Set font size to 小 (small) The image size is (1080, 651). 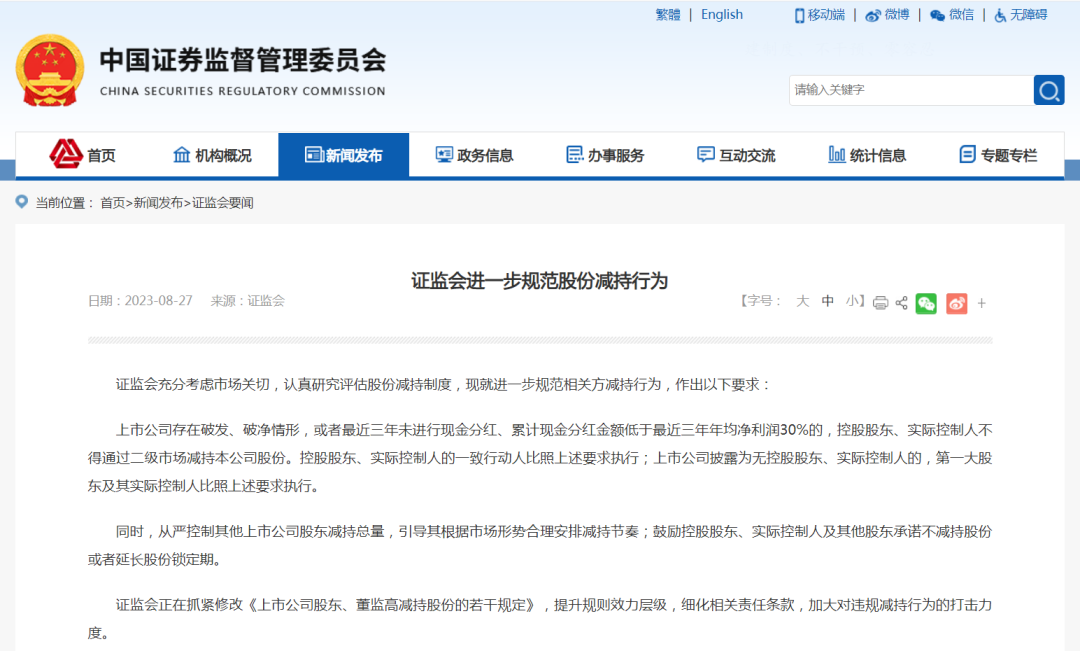click(851, 301)
